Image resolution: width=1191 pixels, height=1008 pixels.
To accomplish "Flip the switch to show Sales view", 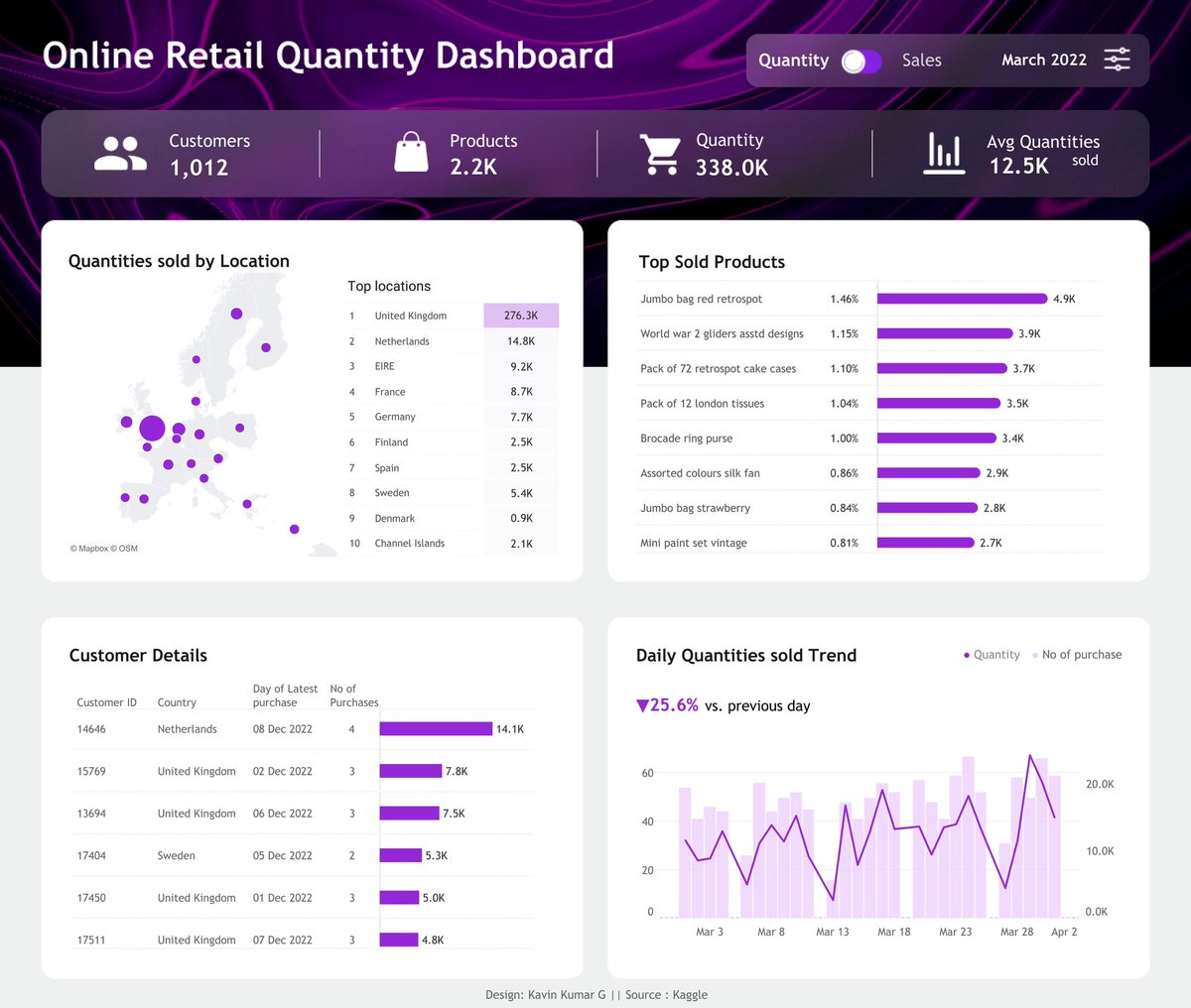I will [x=861, y=61].
